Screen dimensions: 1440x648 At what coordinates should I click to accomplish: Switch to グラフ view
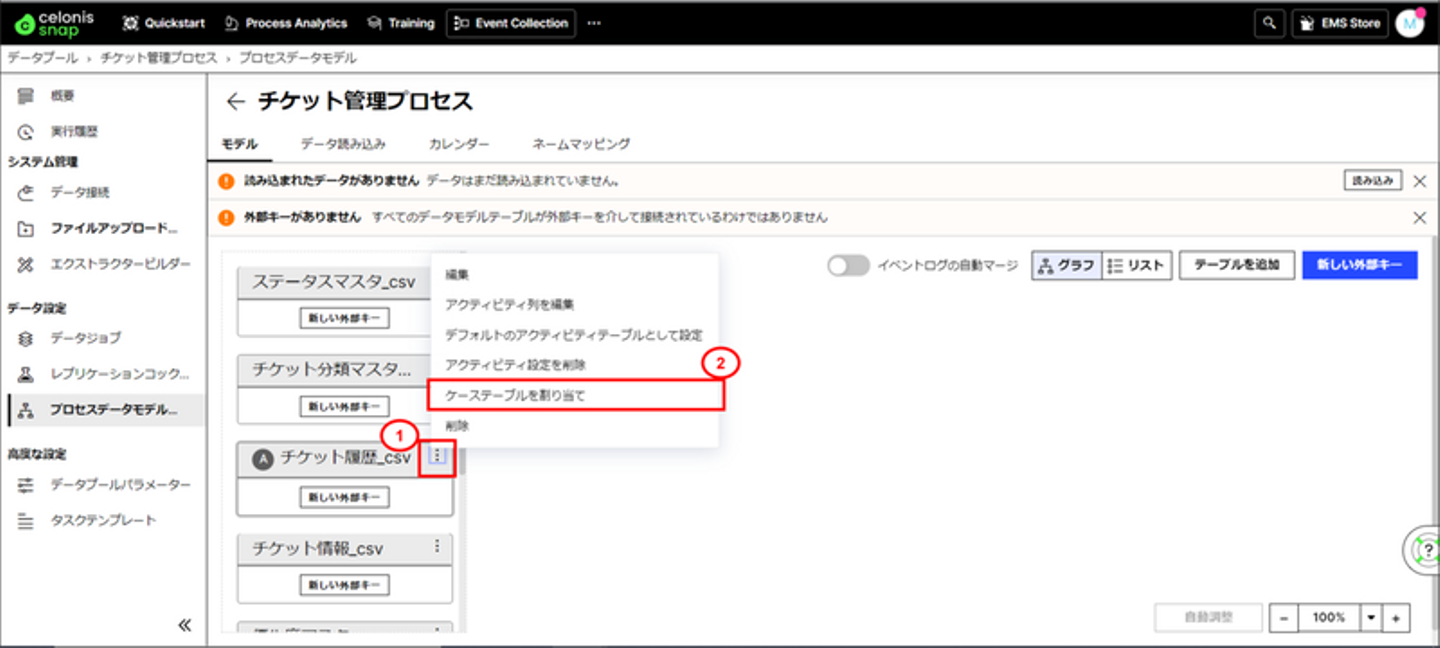(1066, 265)
